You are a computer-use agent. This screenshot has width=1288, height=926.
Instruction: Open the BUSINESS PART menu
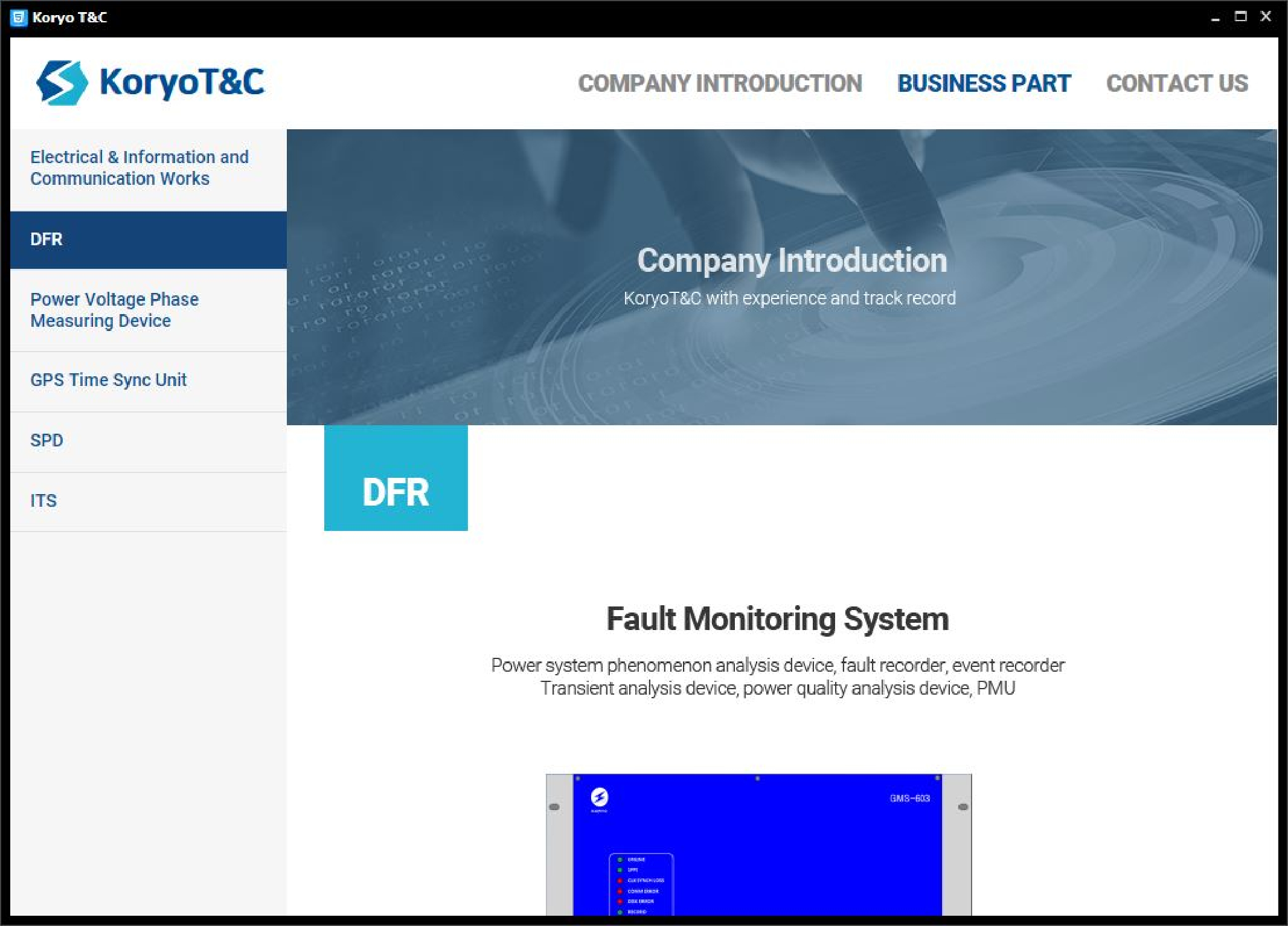pyautogui.click(x=984, y=83)
